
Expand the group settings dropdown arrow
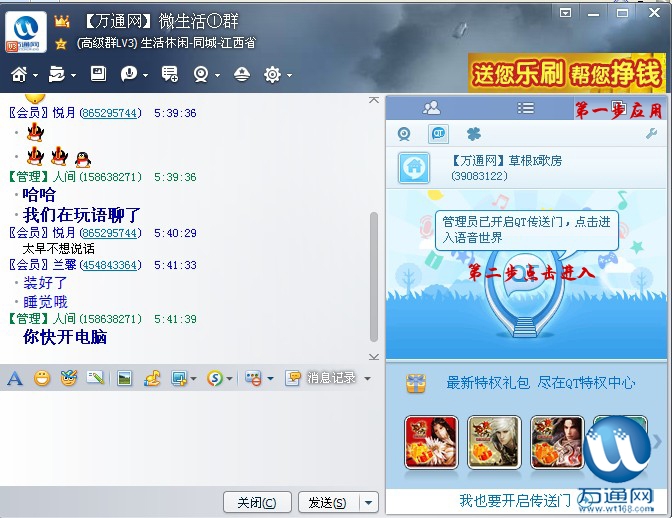[x=290, y=75]
